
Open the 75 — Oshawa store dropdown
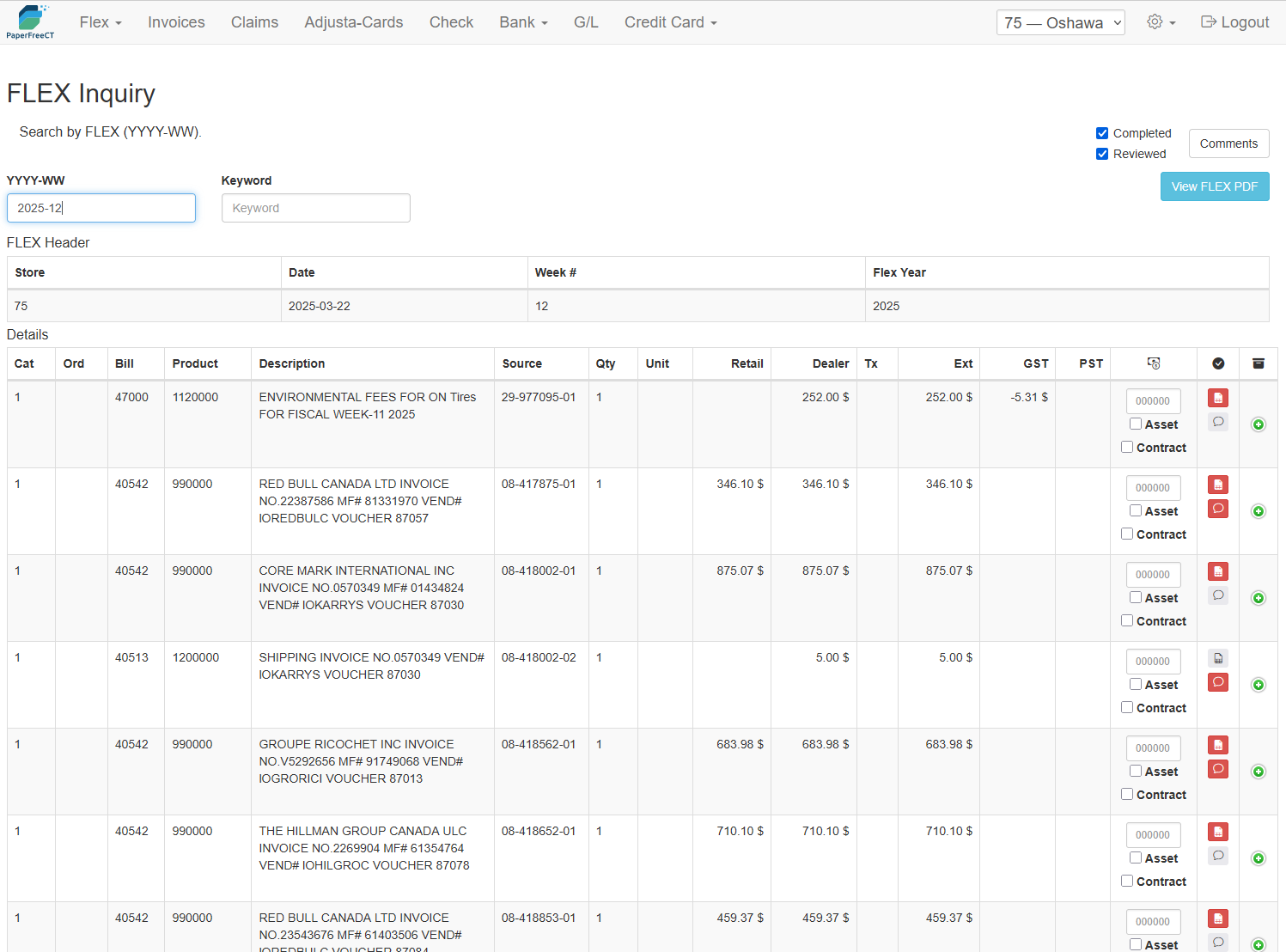[1061, 22]
